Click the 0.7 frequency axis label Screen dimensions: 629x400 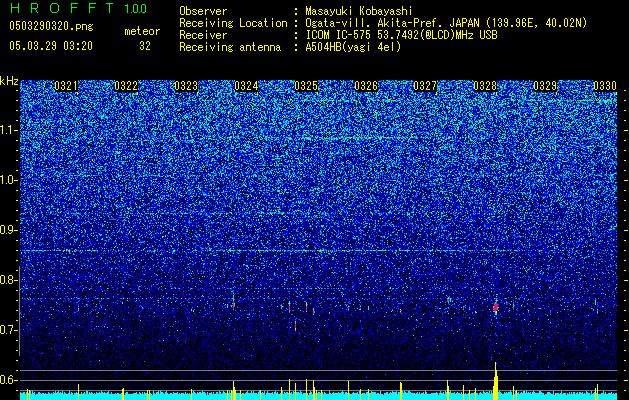click(9, 330)
